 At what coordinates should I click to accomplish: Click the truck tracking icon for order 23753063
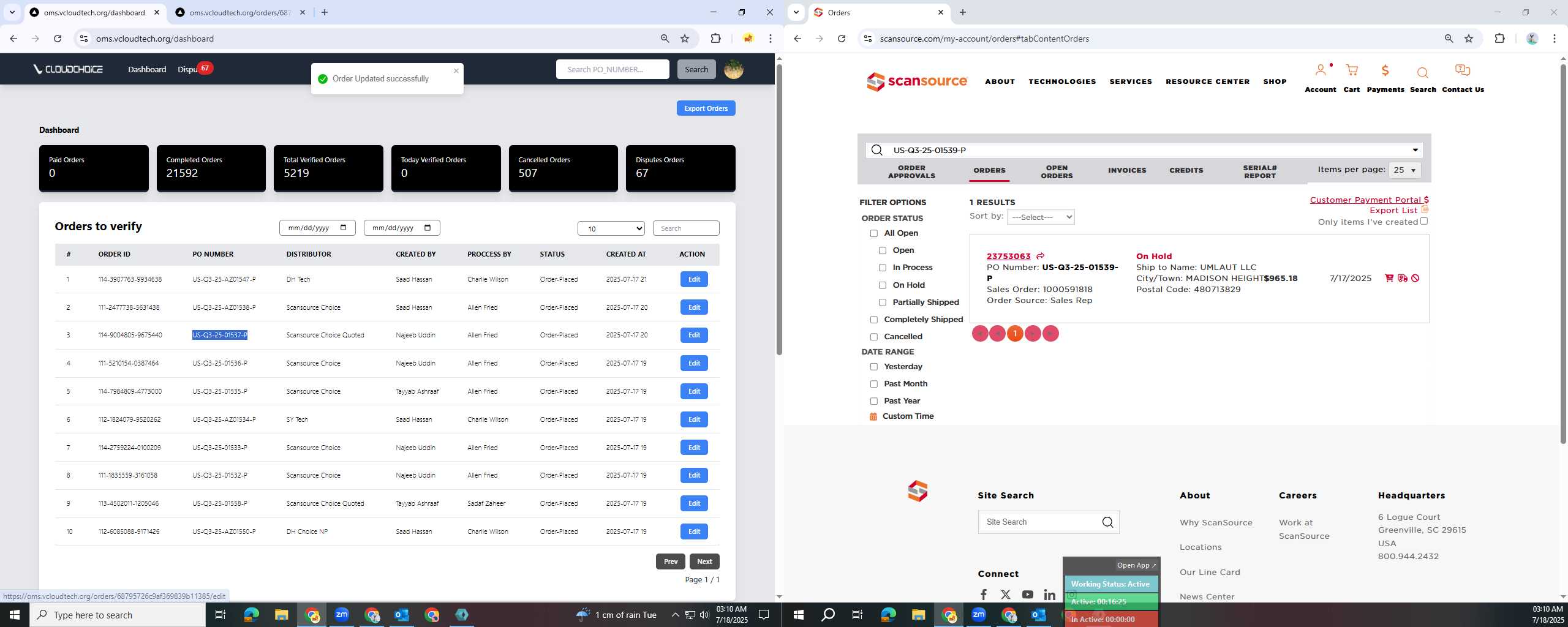1402,278
